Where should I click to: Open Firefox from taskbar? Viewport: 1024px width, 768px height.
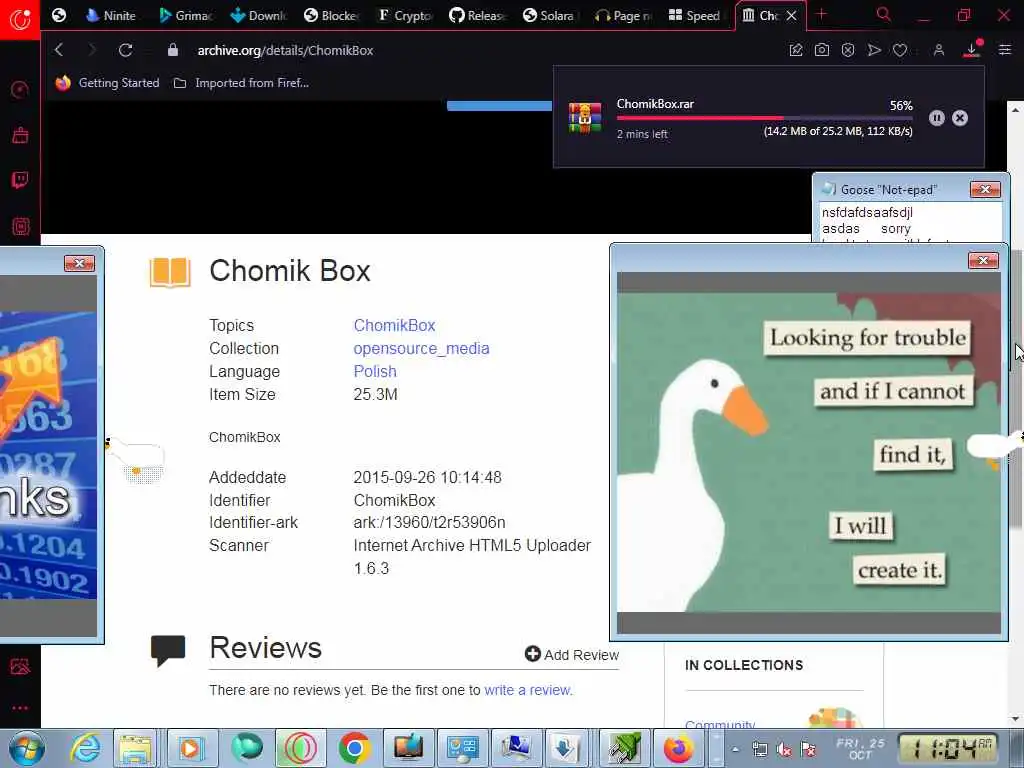pos(679,748)
